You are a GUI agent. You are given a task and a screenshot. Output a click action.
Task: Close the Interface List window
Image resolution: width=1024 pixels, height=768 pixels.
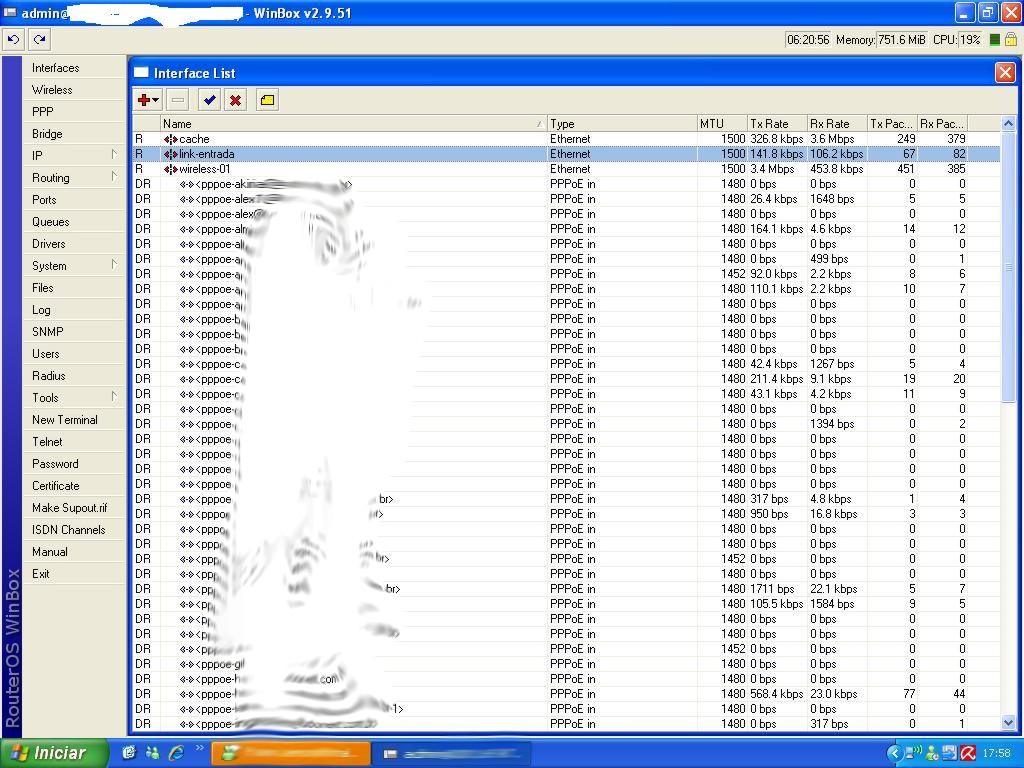1005,72
